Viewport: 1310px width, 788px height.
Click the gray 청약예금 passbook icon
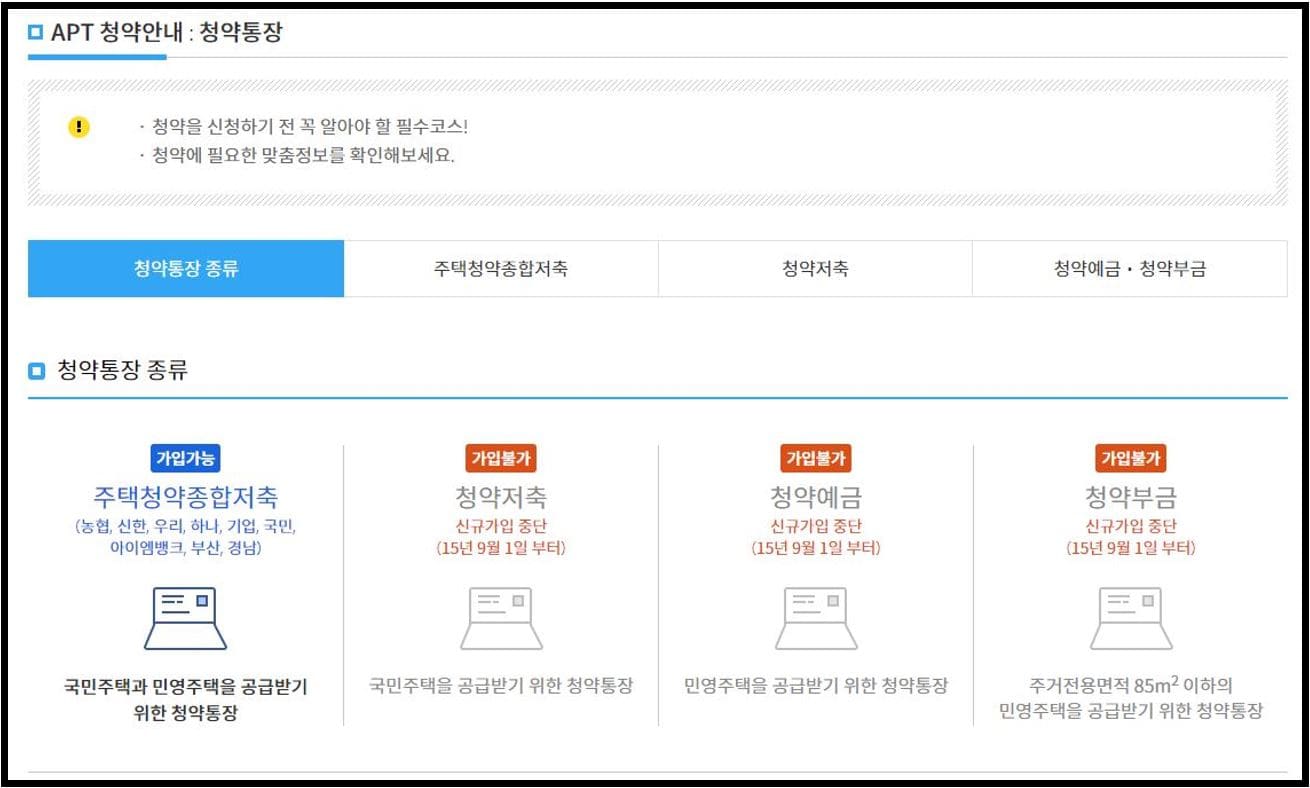816,618
